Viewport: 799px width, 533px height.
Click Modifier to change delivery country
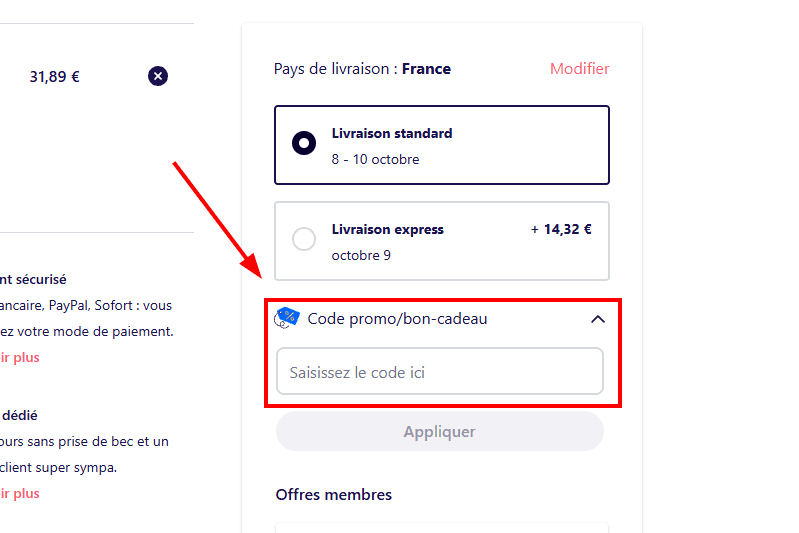pyautogui.click(x=579, y=69)
